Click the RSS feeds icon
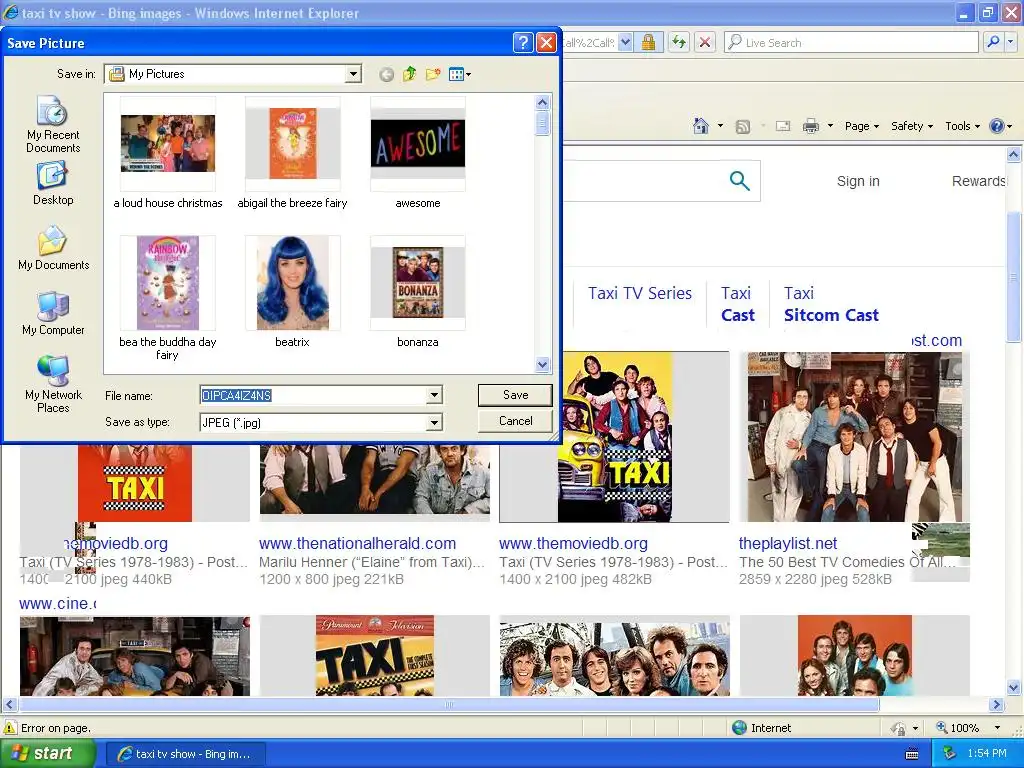The image size is (1024, 768). coord(743,126)
